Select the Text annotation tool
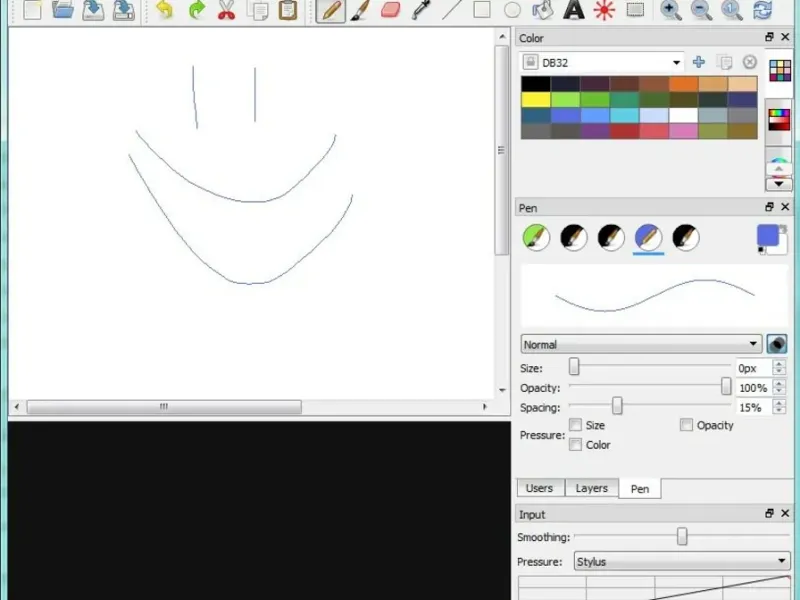The image size is (800, 600). [573, 10]
